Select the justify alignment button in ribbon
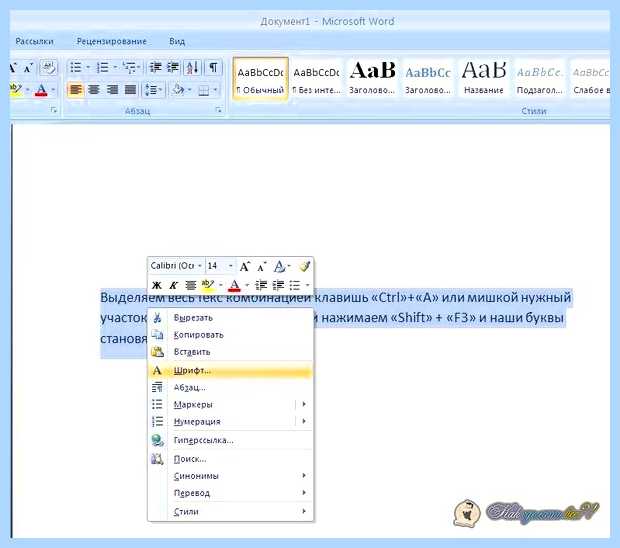The image size is (620, 548). [130, 90]
